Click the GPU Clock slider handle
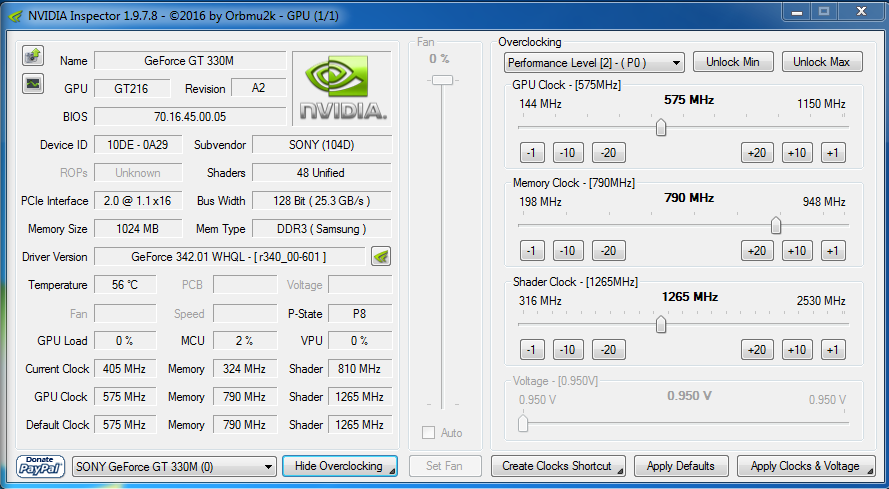This screenshot has width=889, height=489. click(661, 128)
